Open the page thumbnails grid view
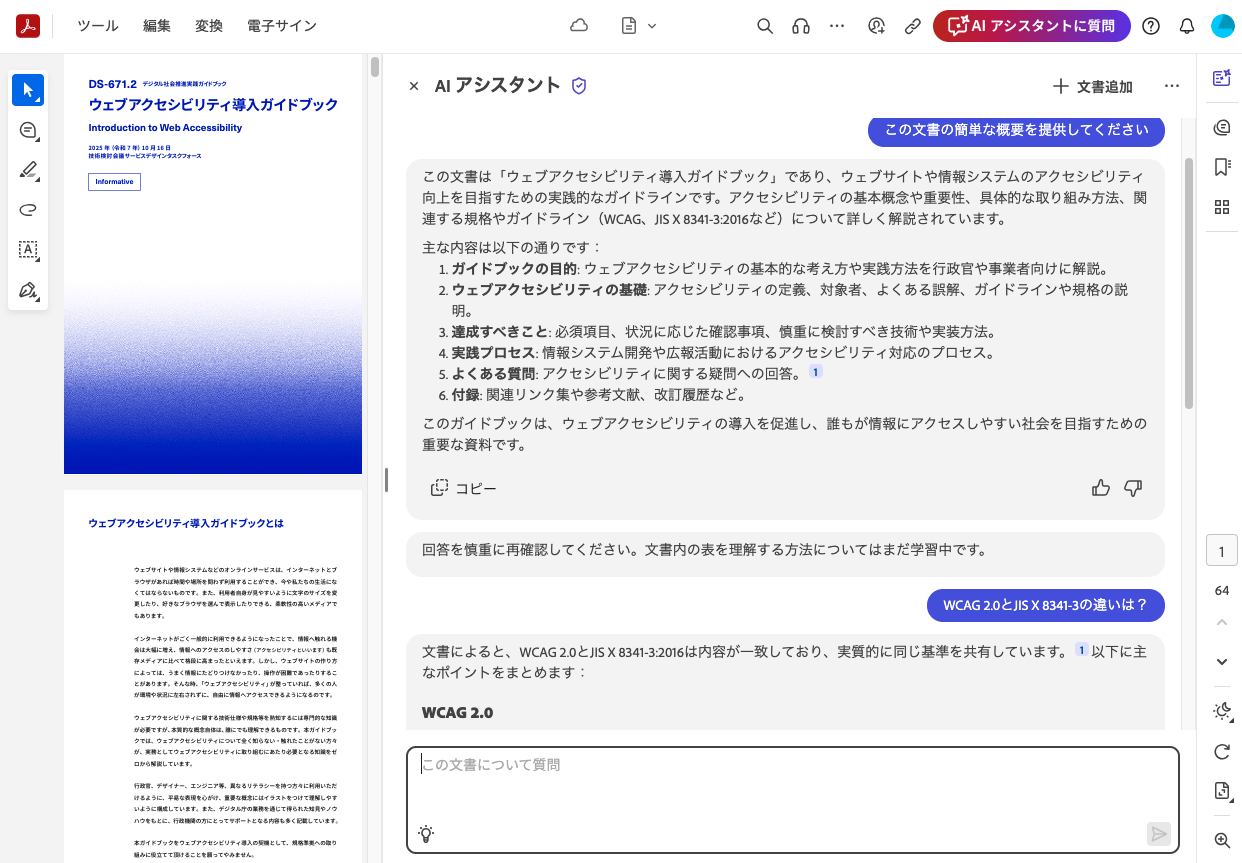Screen dimensions: 1242x863 1221,207
